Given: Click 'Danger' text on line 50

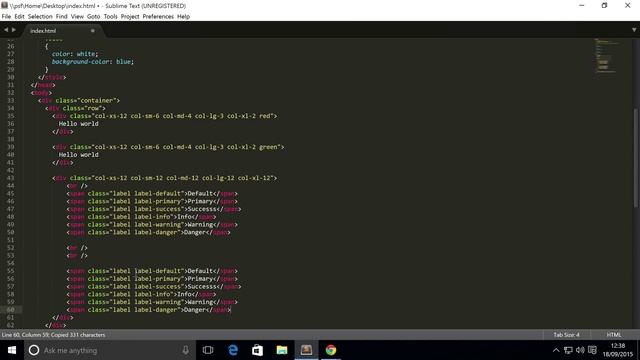Looking at the screenshot, I should pos(195,232).
